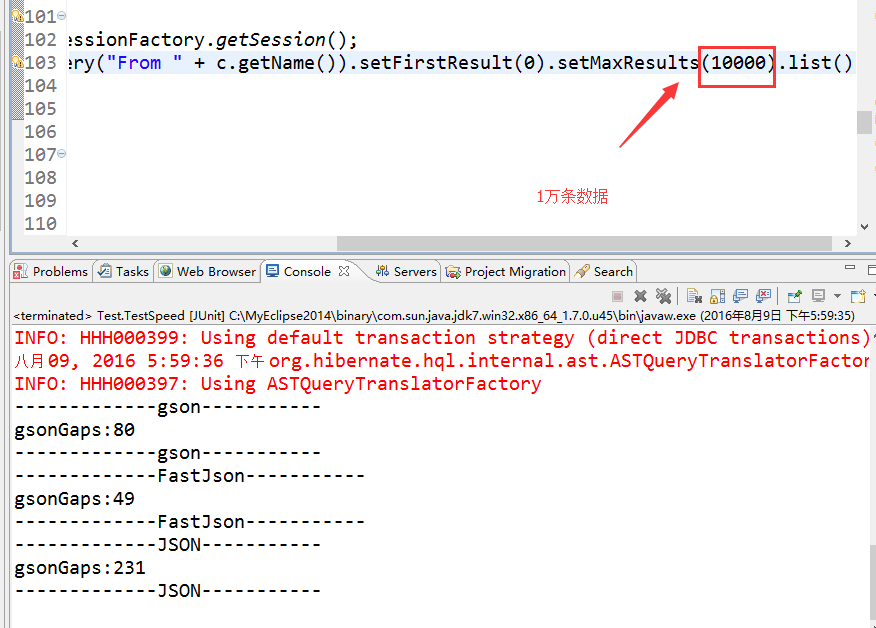The height and width of the screenshot is (628, 876).
Task: Click the terminated Test.TestSpeed launch description
Action: point(434,316)
